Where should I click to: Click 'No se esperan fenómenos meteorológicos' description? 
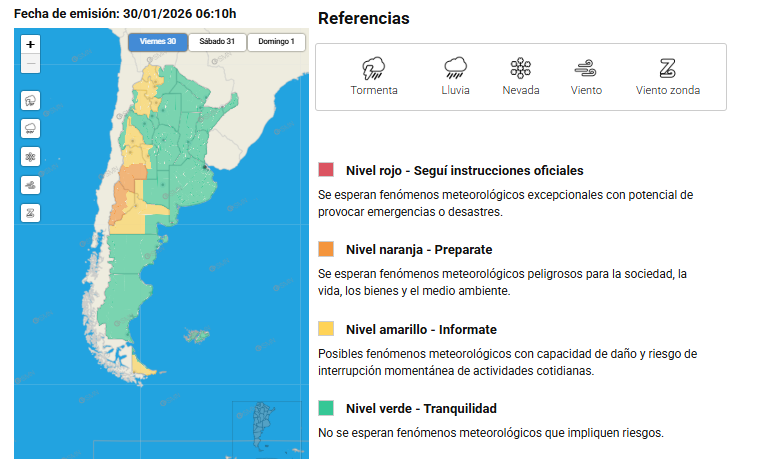491,433
